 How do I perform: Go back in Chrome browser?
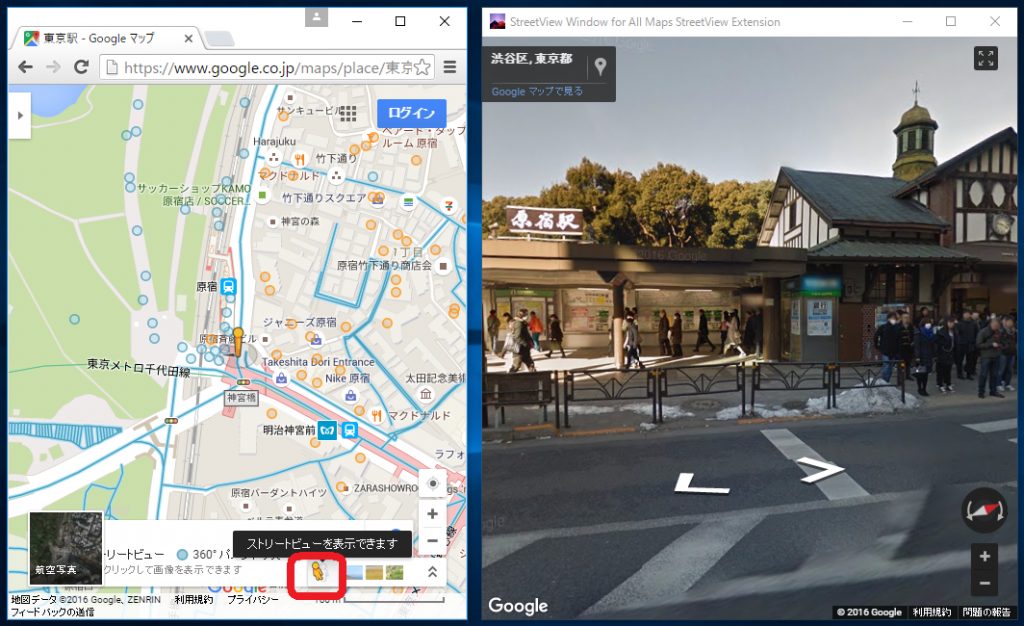25,67
